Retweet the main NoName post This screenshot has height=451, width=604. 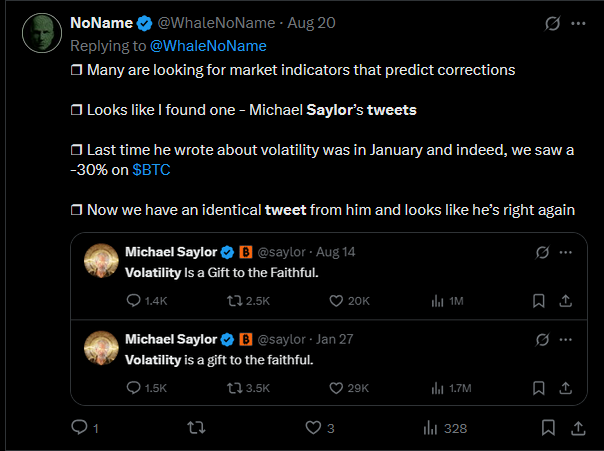pyautogui.click(x=198, y=428)
